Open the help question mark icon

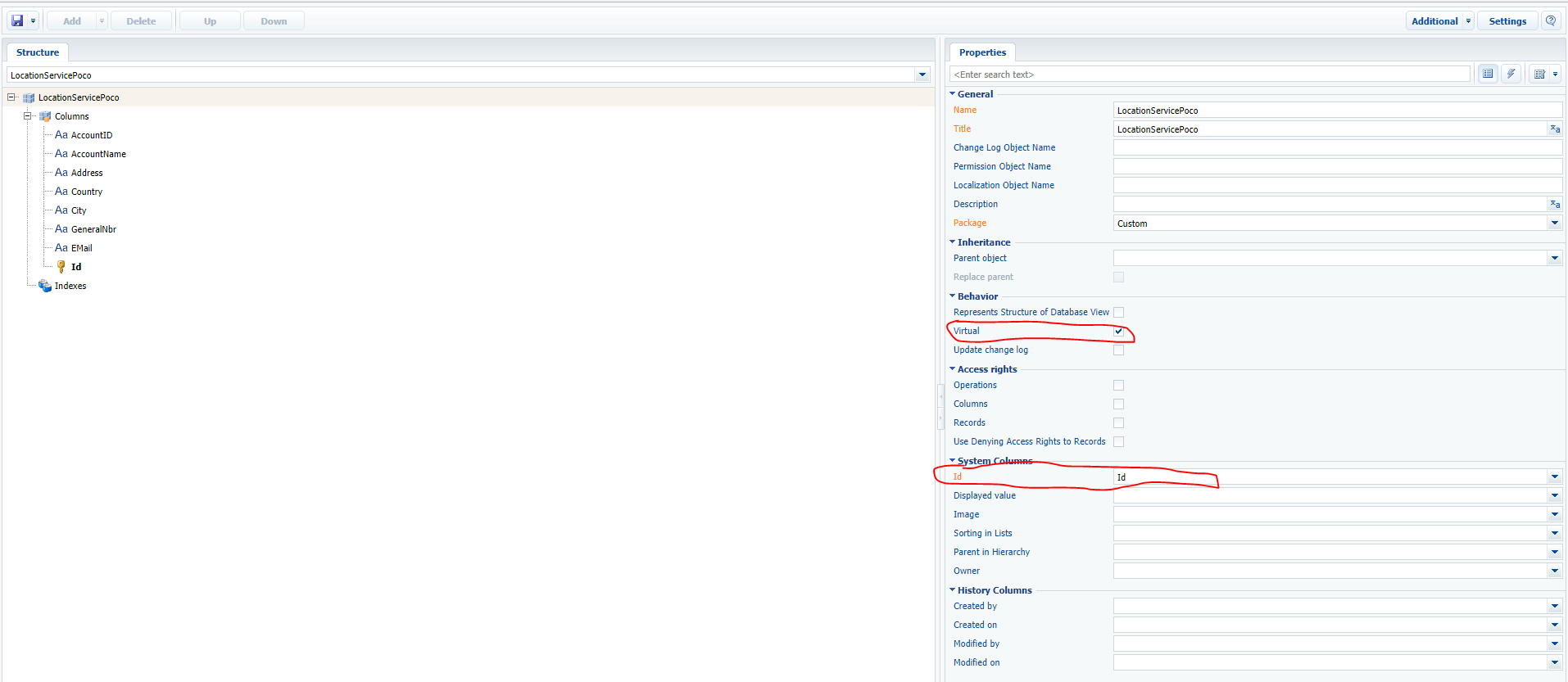[1551, 20]
